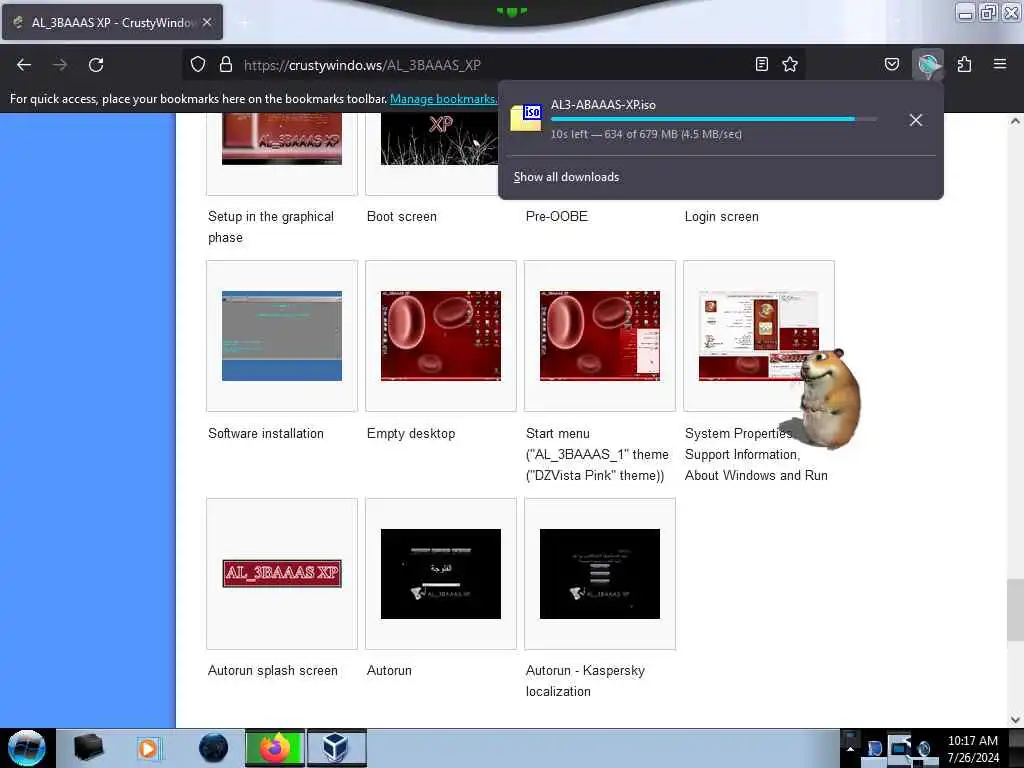Open tracking protection shield icon
This screenshot has width=1024, height=768.
click(198, 64)
